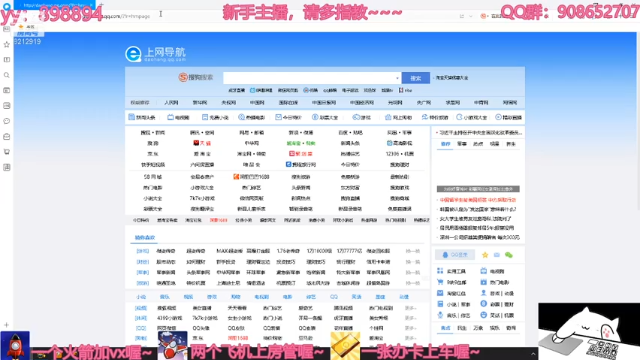Open the MAX link in first recommendation row

click(x=229, y=251)
